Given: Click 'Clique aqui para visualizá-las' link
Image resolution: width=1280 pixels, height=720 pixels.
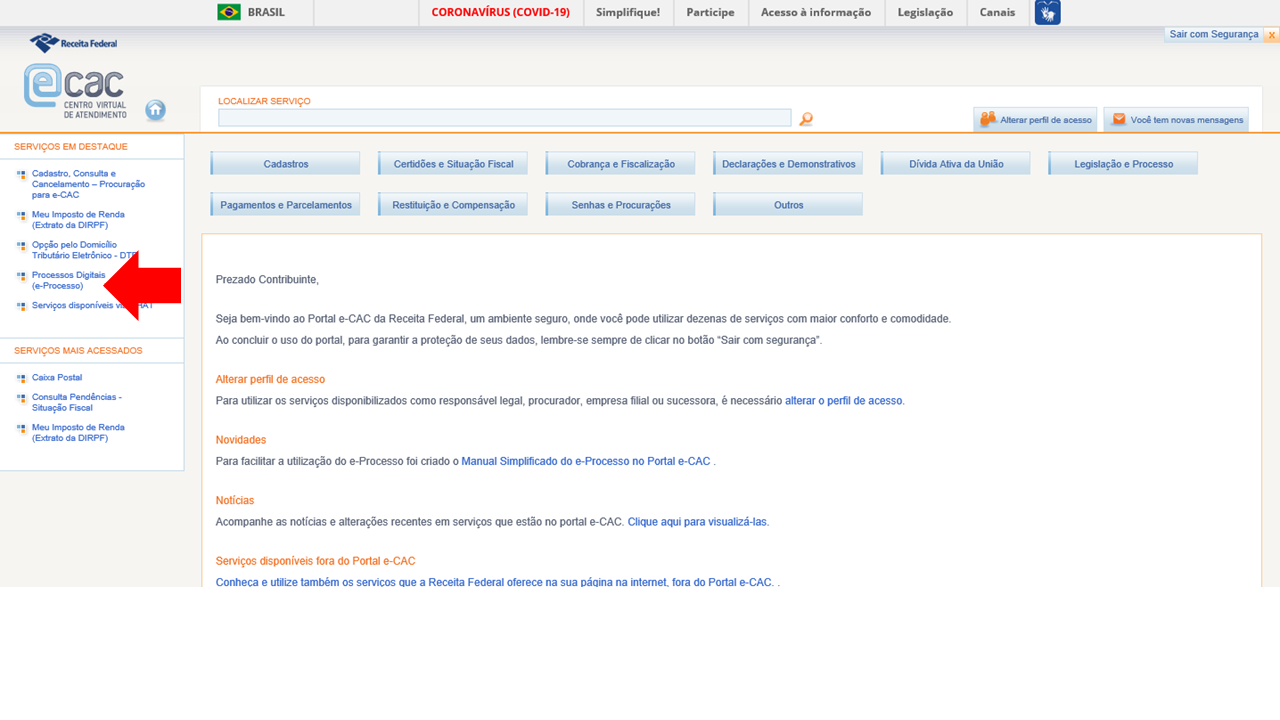Looking at the screenshot, I should point(697,522).
